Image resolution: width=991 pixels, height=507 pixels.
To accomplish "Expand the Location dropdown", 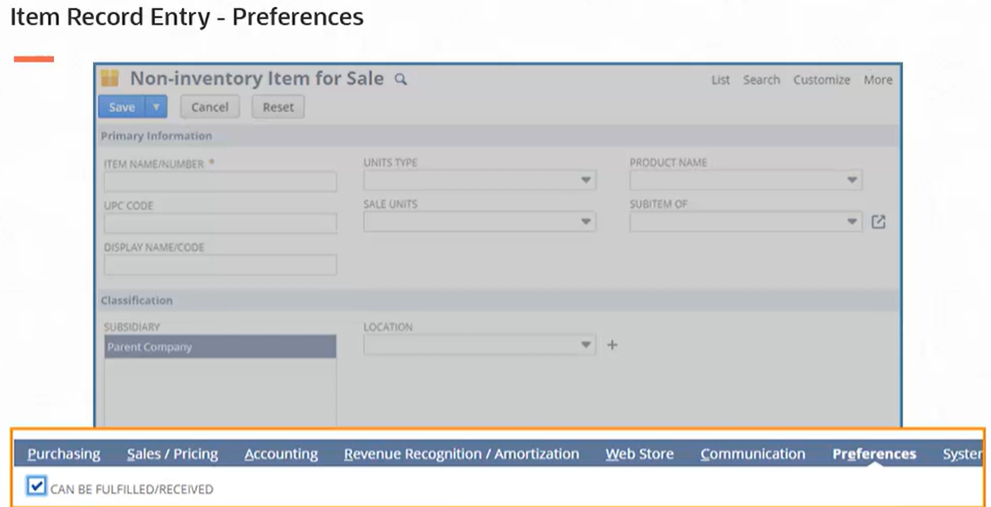I will point(586,345).
